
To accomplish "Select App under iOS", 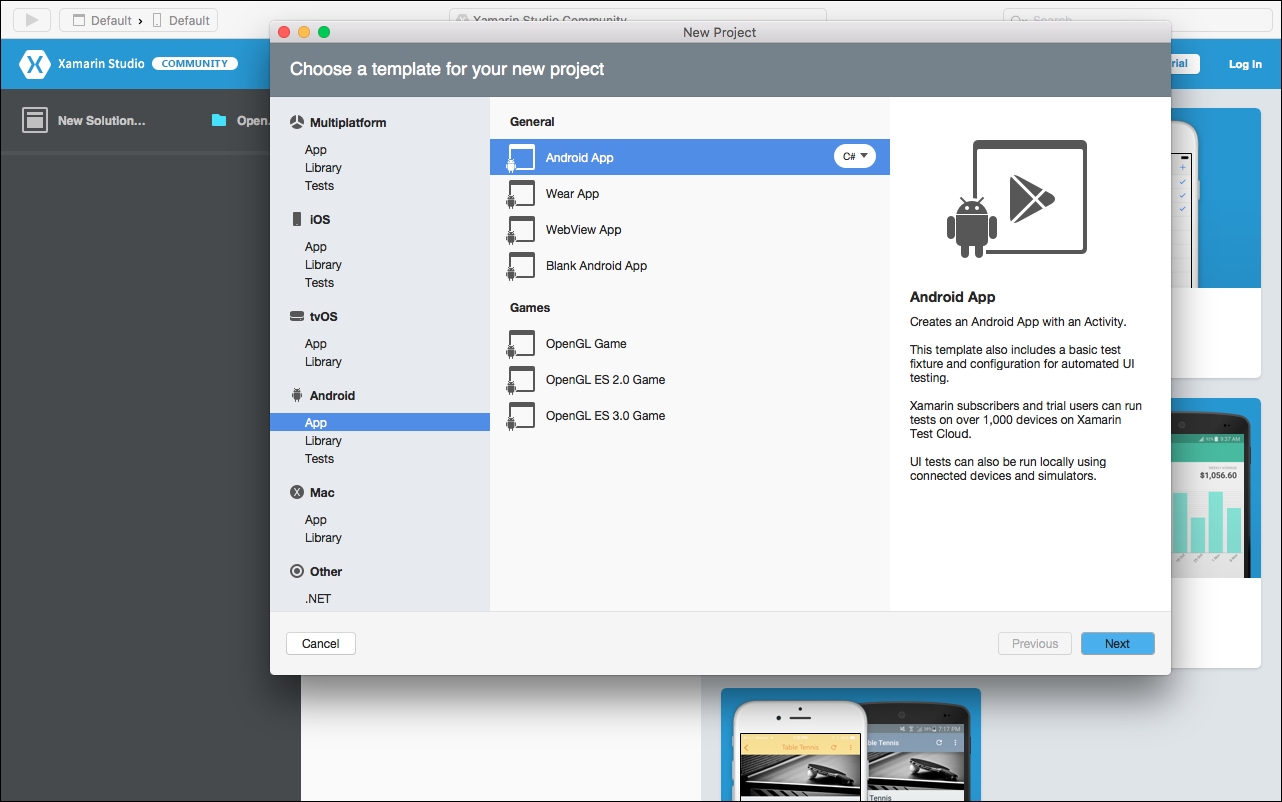I will coord(316,247).
